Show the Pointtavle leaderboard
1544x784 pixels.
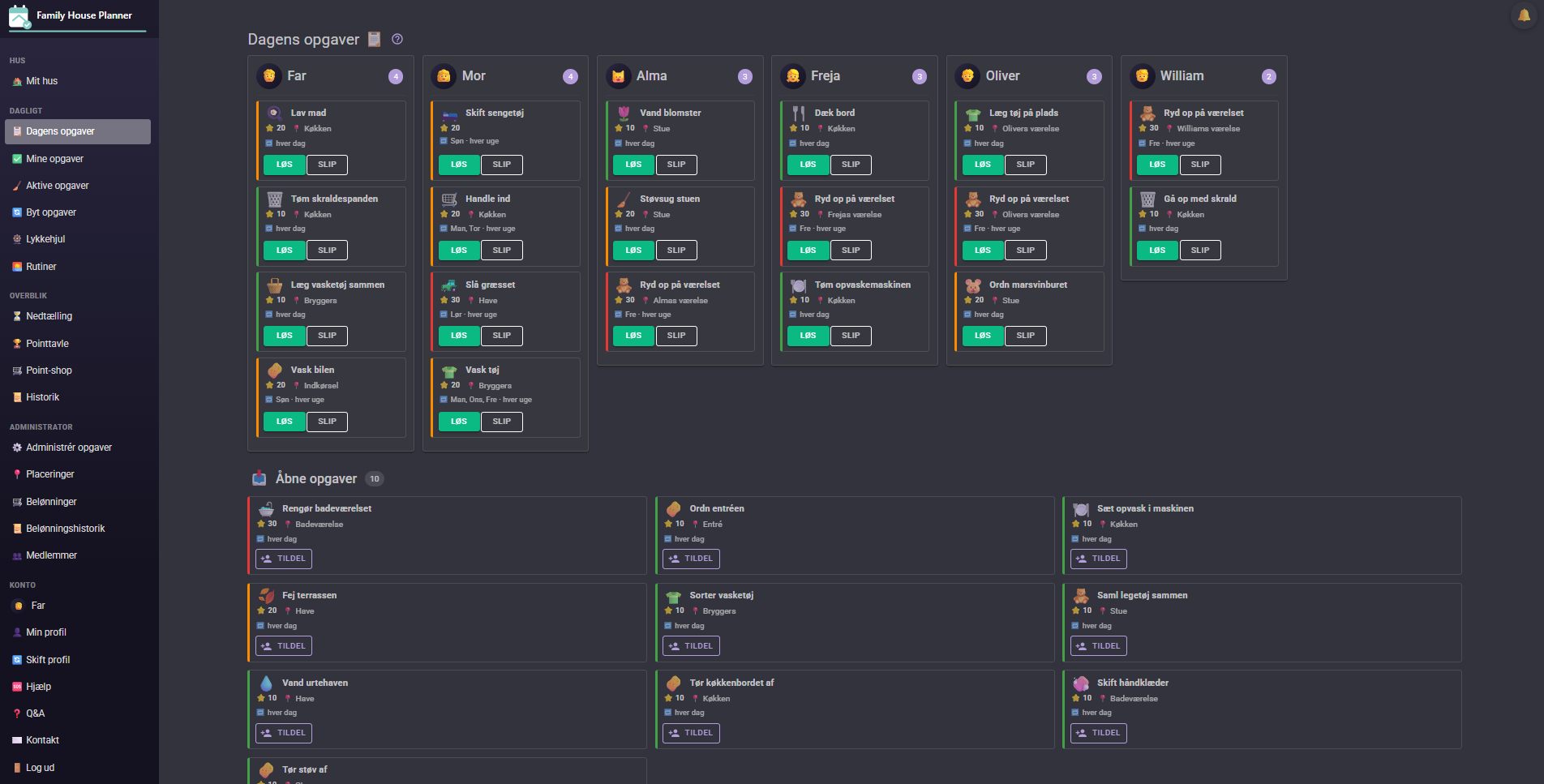pyautogui.click(x=78, y=344)
